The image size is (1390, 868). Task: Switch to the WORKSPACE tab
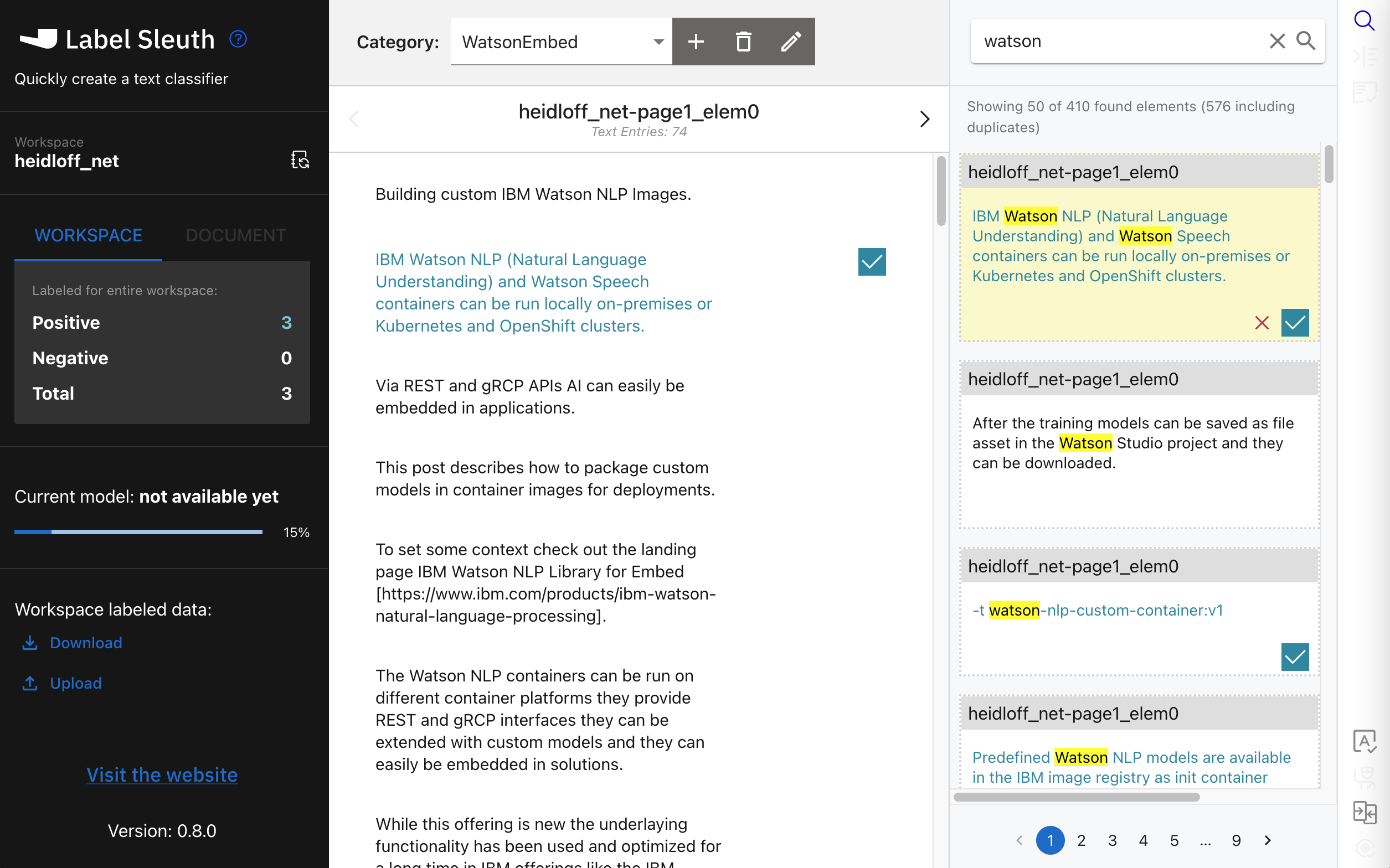89,235
